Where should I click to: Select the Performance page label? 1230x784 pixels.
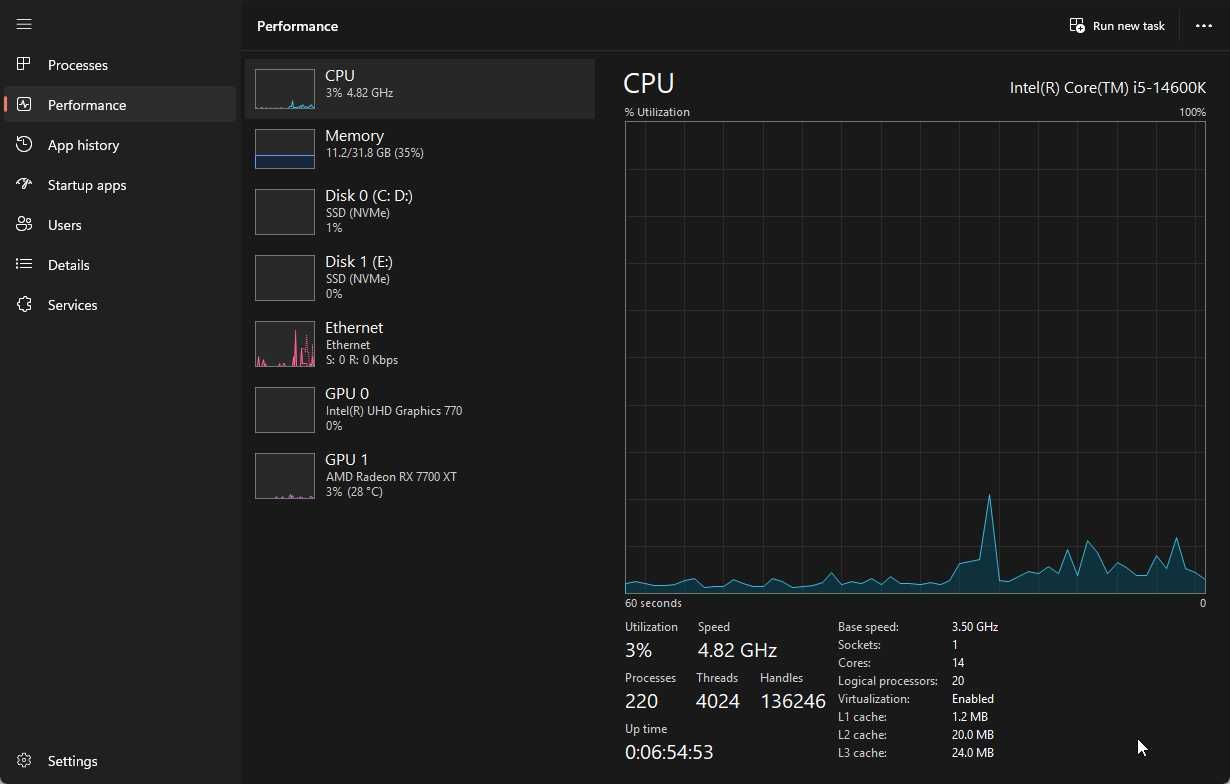[x=87, y=105]
